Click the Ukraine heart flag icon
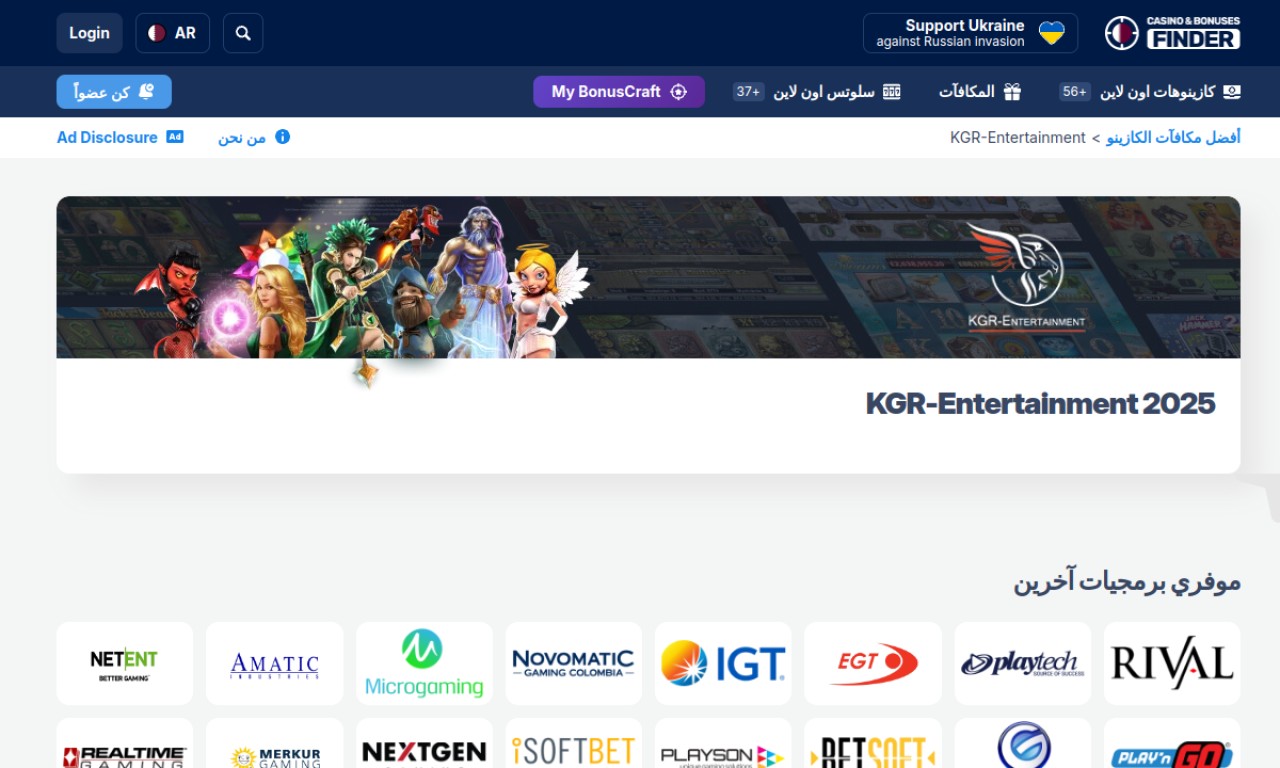The image size is (1280, 768). pos(1052,33)
